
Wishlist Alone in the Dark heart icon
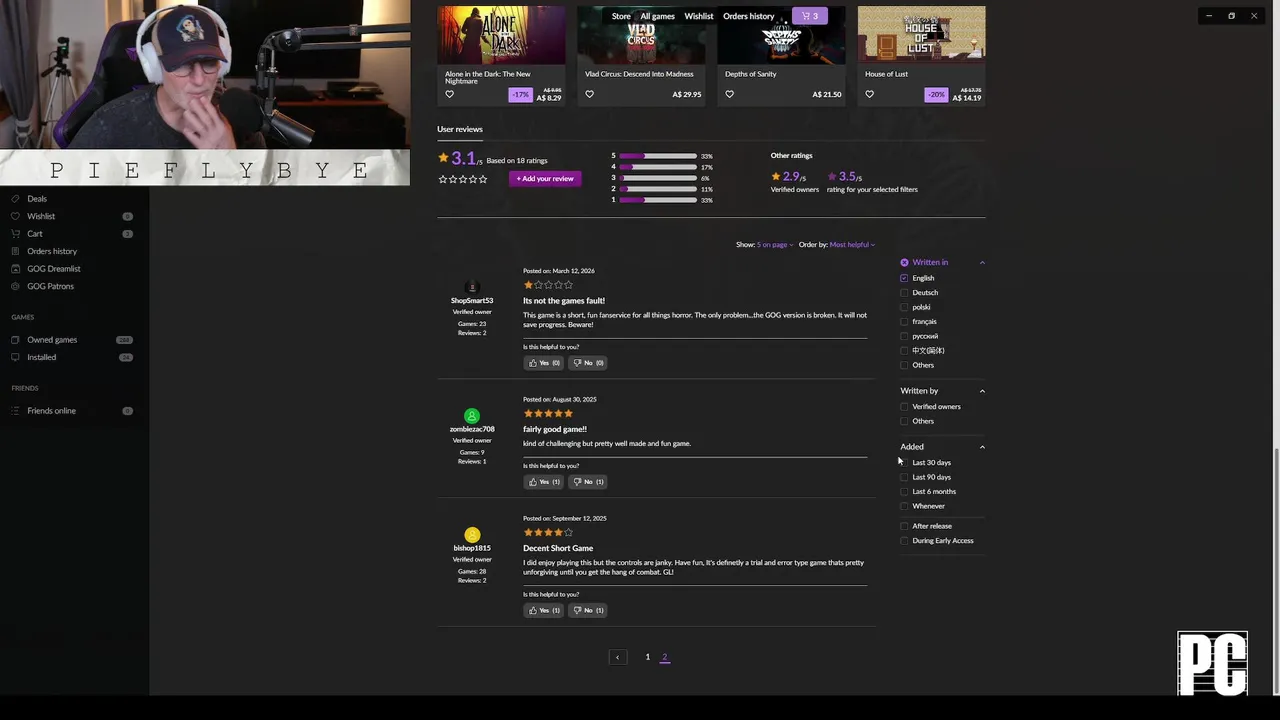(x=449, y=95)
